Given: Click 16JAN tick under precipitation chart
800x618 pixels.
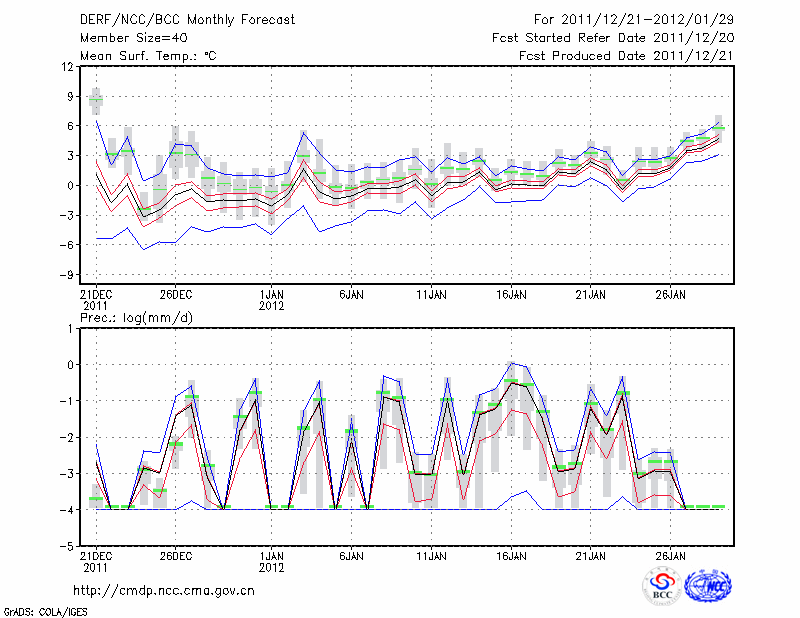Looking at the screenshot, I should point(511,555).
